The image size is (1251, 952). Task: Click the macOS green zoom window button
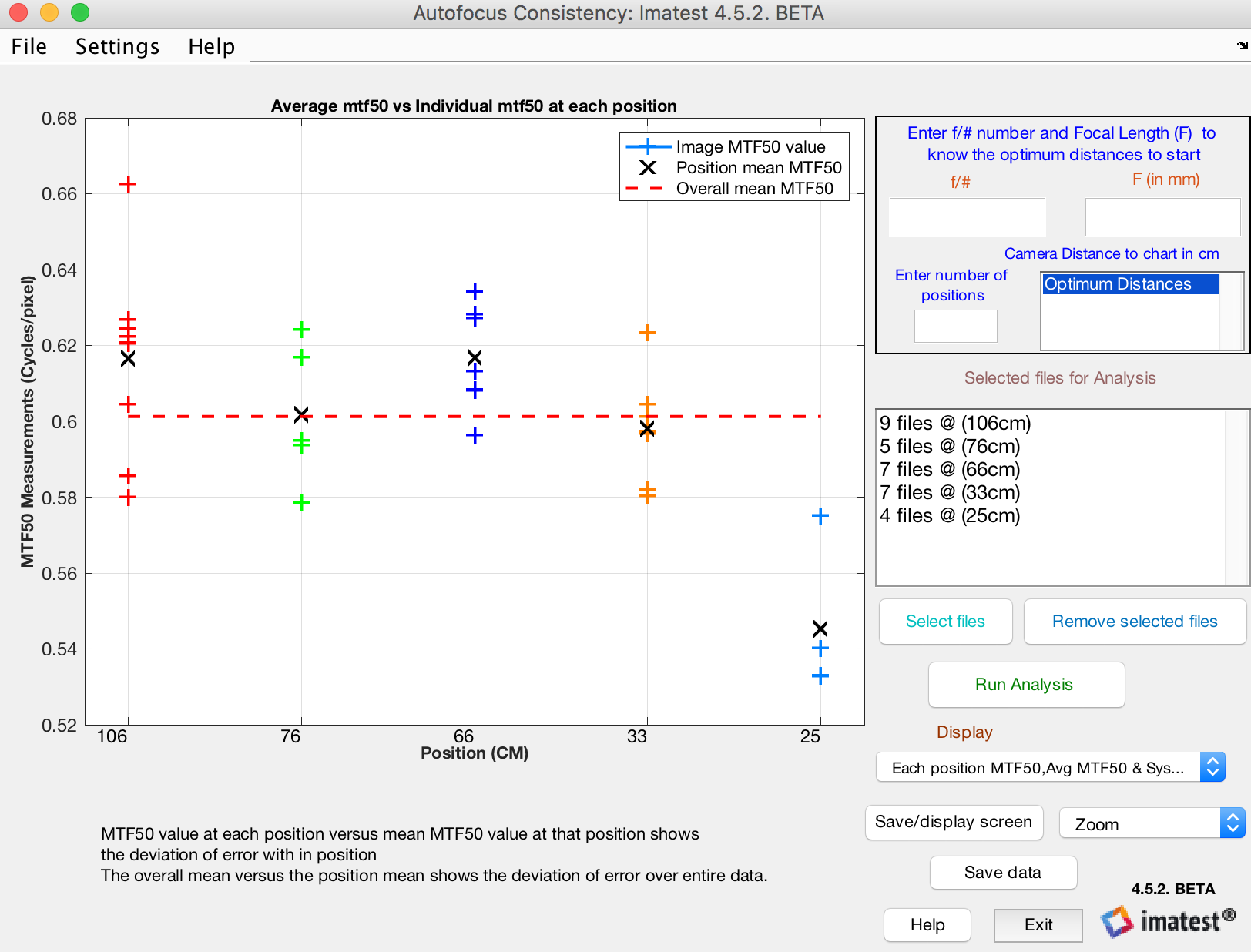(80, 12)
